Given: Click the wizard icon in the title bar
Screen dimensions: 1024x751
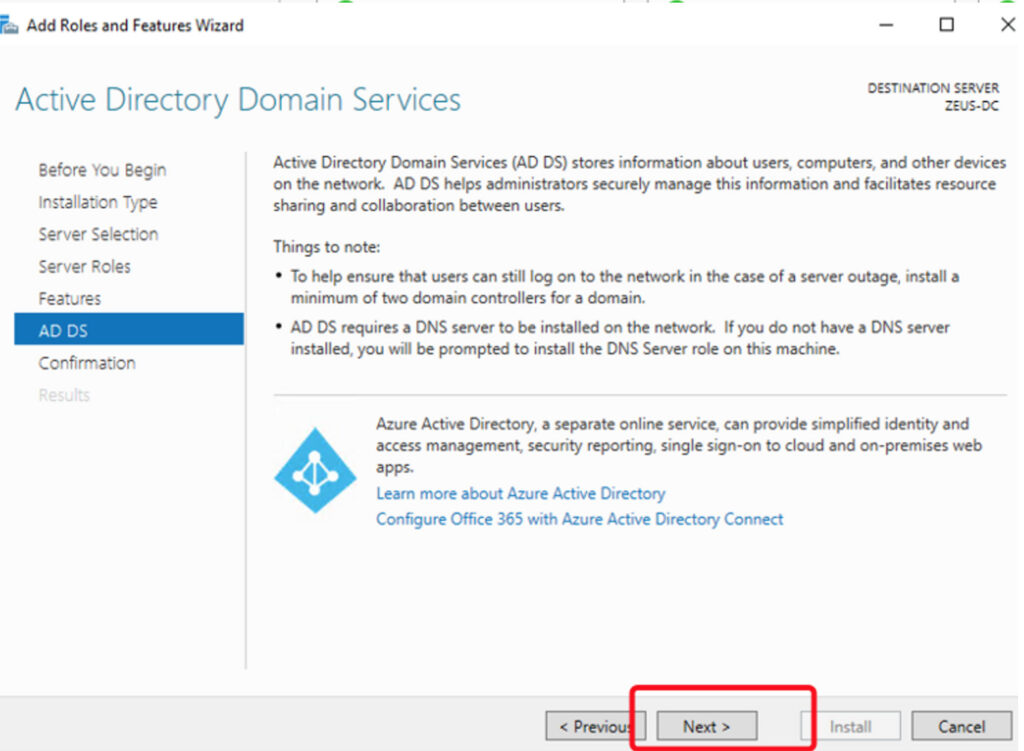Looking at the screenshot, I should [x=11, y=25].
